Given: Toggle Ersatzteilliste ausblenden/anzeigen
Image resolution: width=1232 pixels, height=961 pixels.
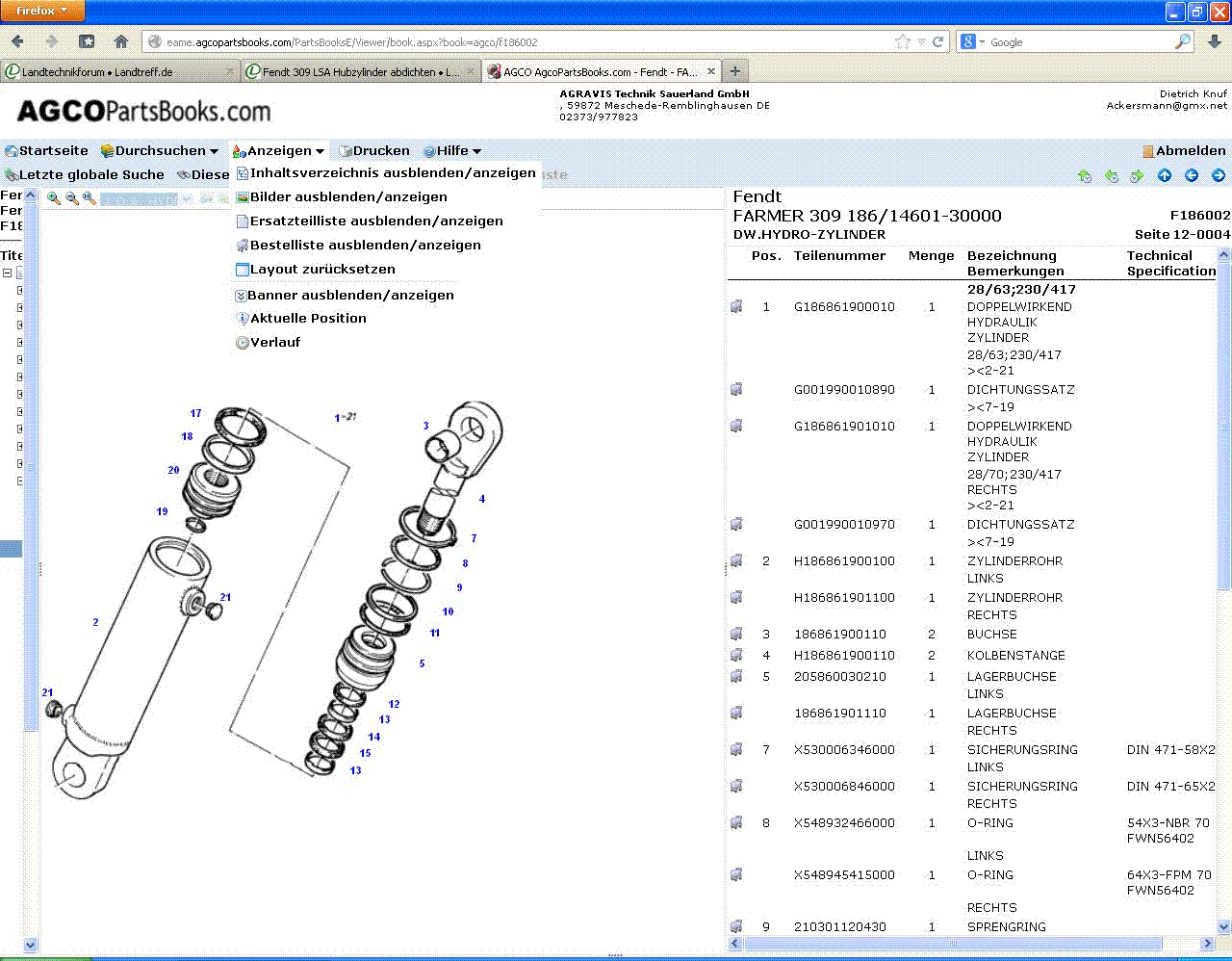Looking at the screenshot, I should pos(375,221).
